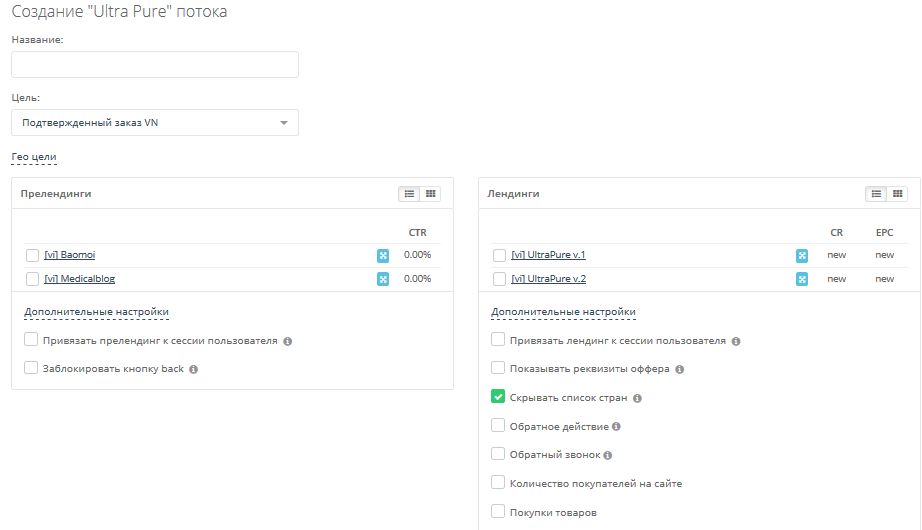Screen dimensions: 922x530
Task: Toggle Дополнительные настройки under Прелендинги
Action: [96, 312]
